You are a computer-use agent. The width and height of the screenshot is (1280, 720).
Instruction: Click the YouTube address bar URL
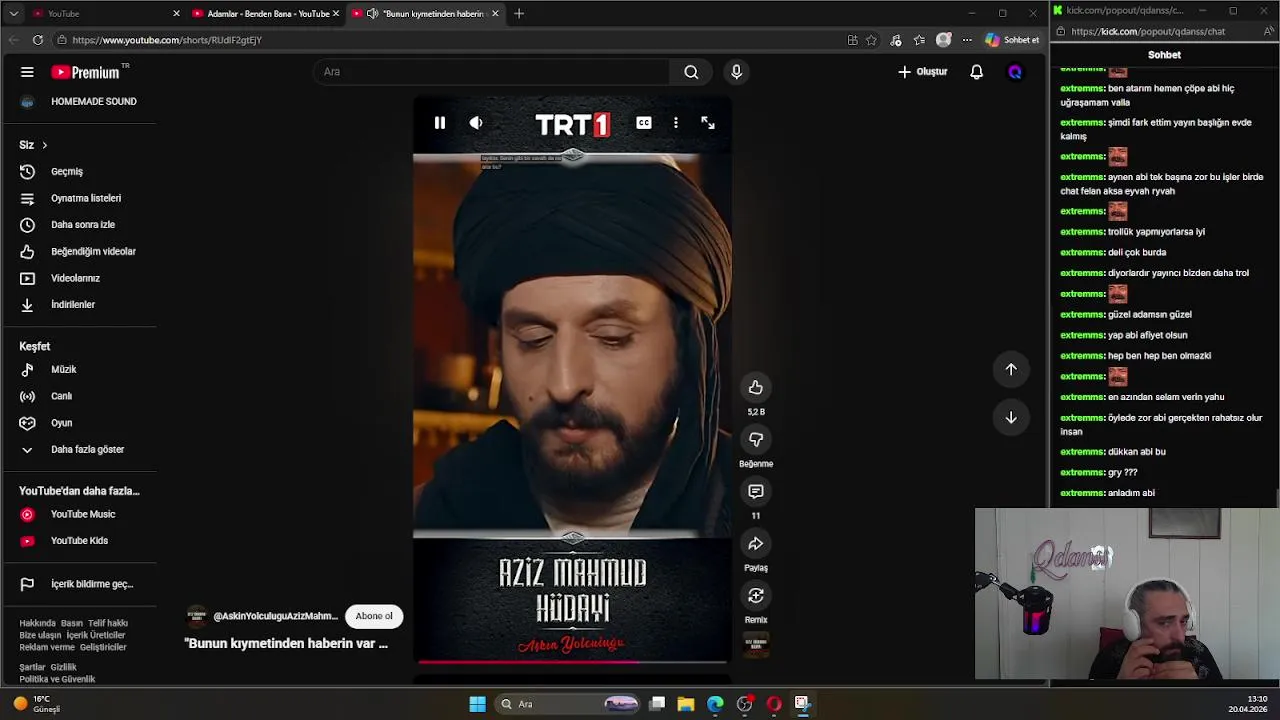[167, 40]
